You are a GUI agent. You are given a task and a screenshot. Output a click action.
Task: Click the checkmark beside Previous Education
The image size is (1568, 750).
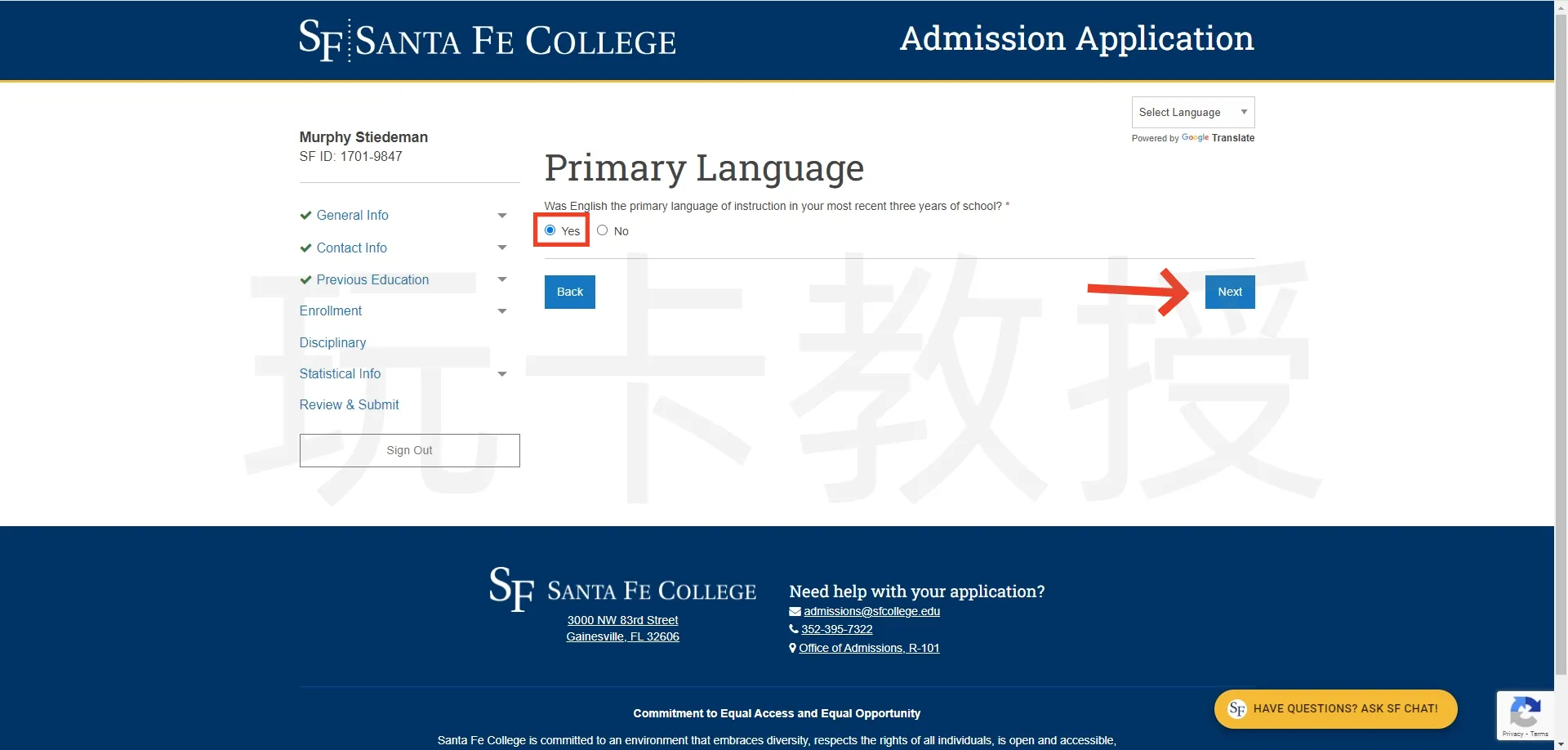coord(305,280)
